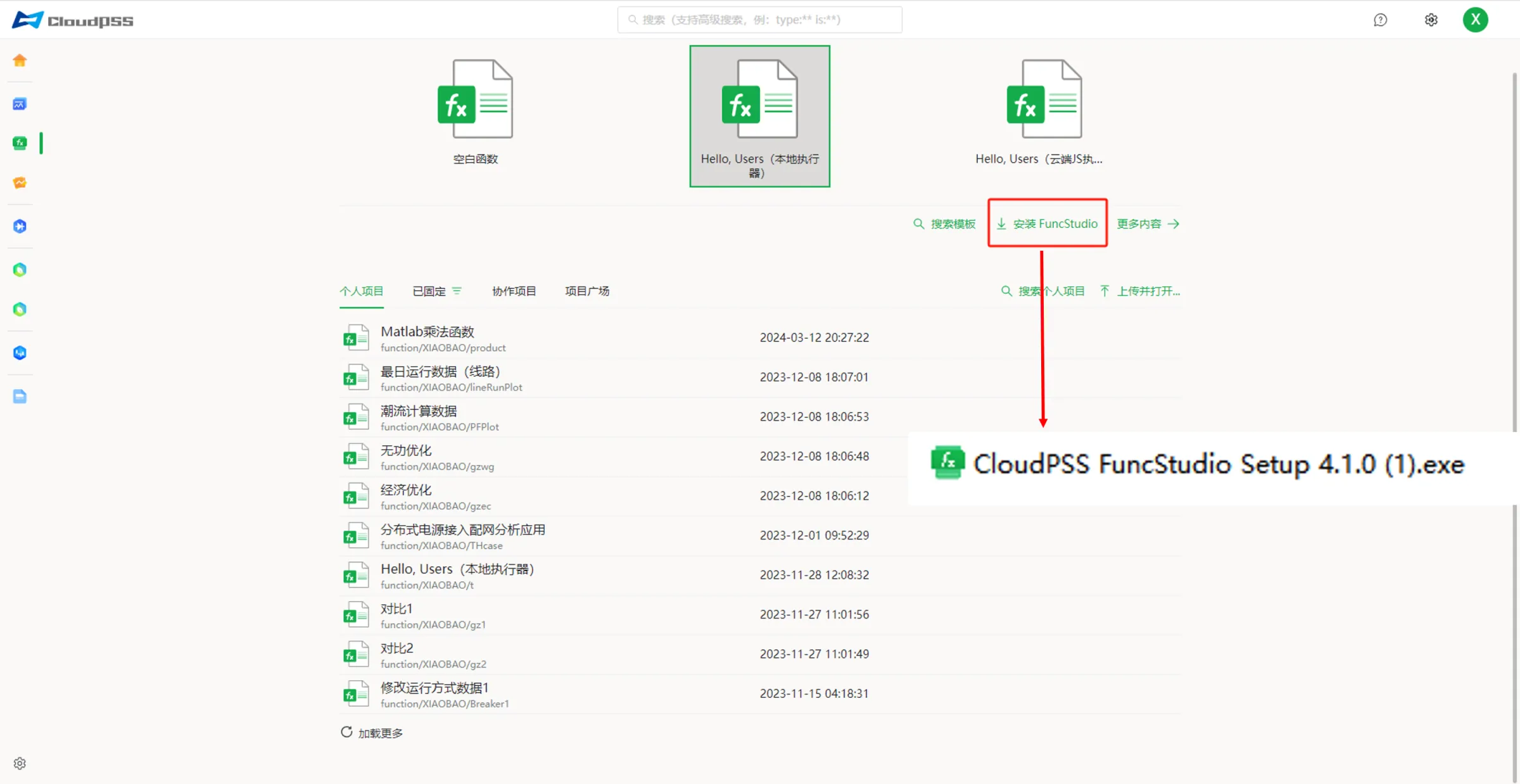Open the 最日运行数据（线路）project
Viewport: 1520px width, 784px height.
coord(760,377)
